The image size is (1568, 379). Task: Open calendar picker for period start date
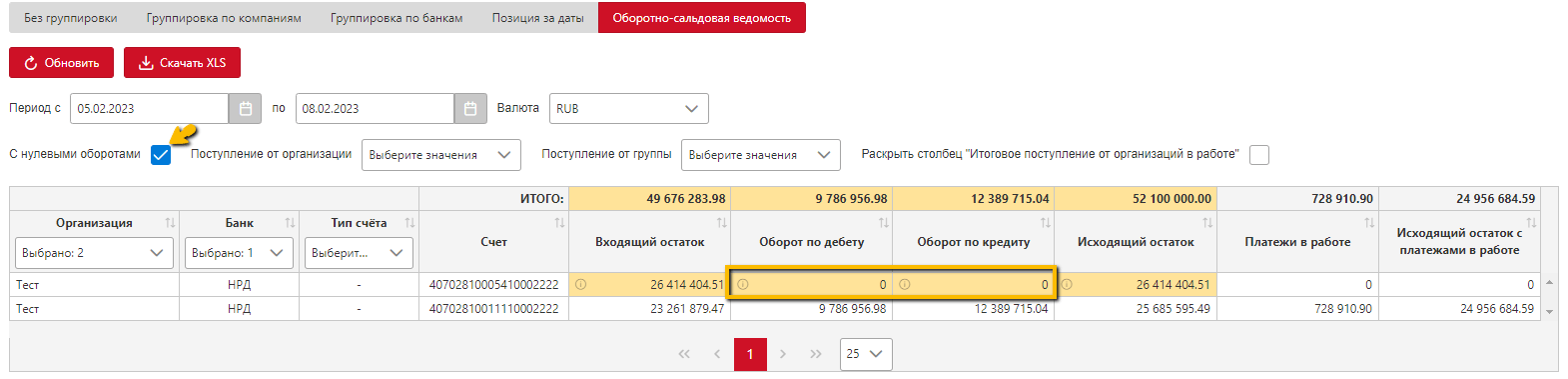[x=245, y=108]
